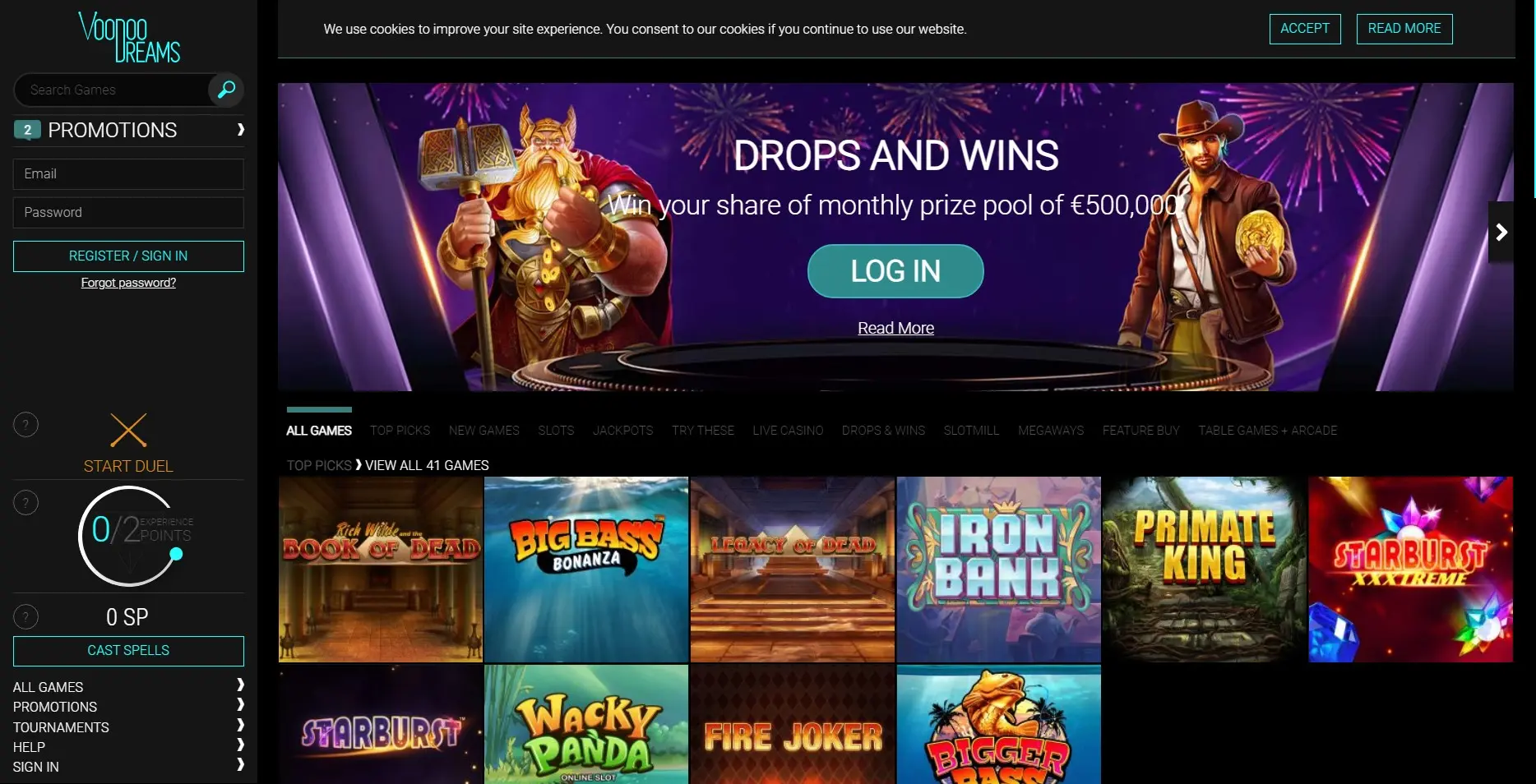Click the search magnifier icon
This screenshot has width=1536, height=784.
tap(226, 89)
